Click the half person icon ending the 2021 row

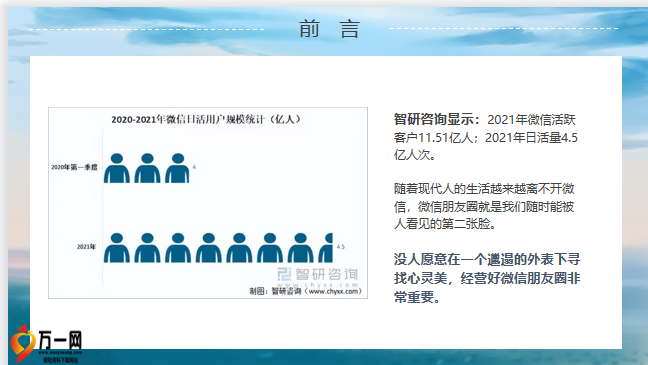[x=326, y=248]
